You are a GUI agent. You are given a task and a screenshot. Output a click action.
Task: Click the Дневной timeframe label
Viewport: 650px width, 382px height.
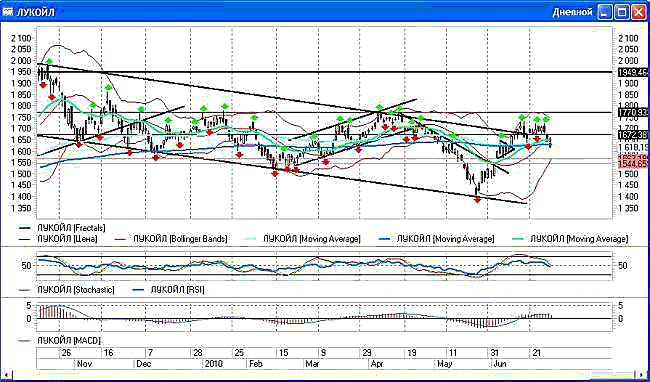click(572, 12)
